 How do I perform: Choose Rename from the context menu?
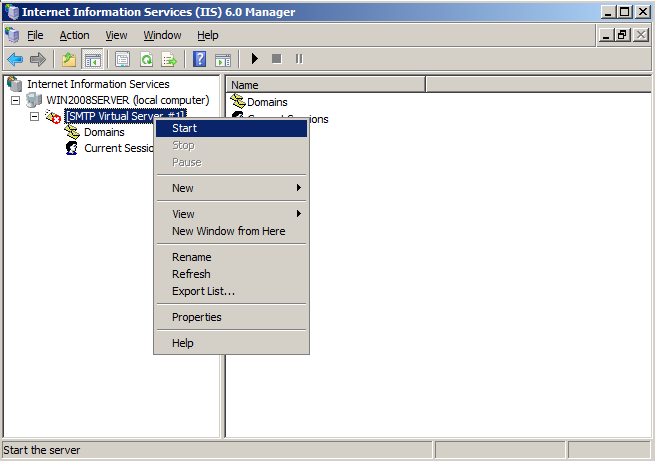click(231, 257)
